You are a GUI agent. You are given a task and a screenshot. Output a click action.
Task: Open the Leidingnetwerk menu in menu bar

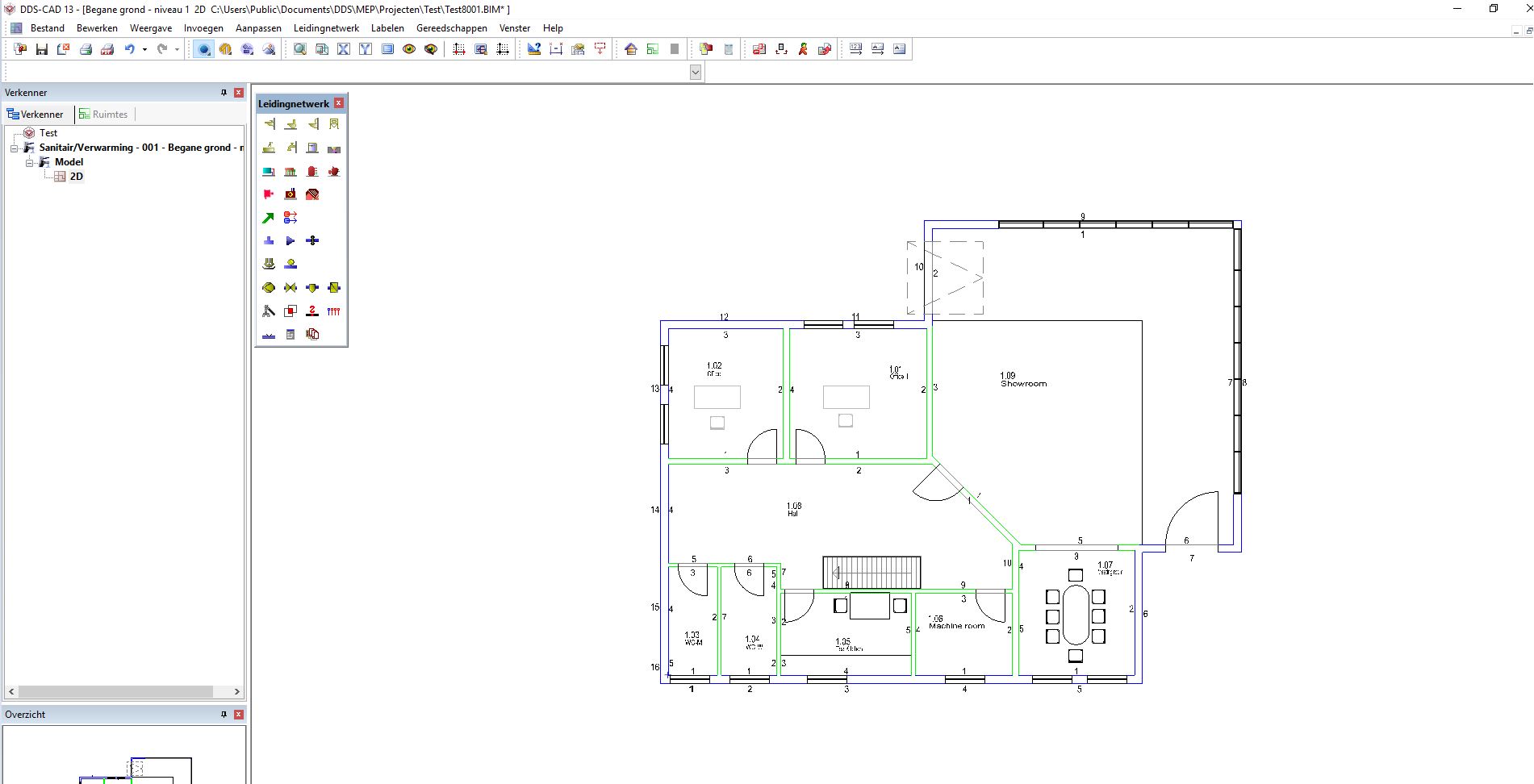[x=326, y=28]
